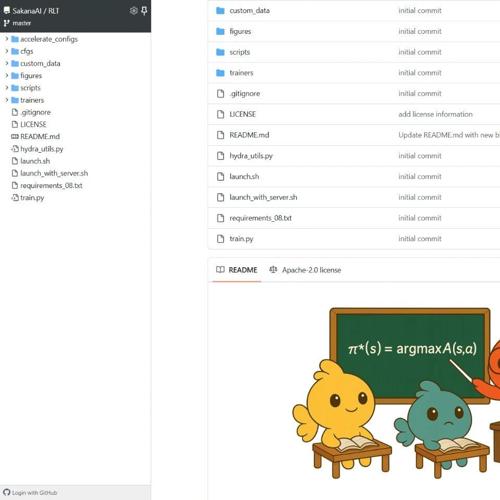Expand the accelerate_configs folder chevron

pos(6,39)
